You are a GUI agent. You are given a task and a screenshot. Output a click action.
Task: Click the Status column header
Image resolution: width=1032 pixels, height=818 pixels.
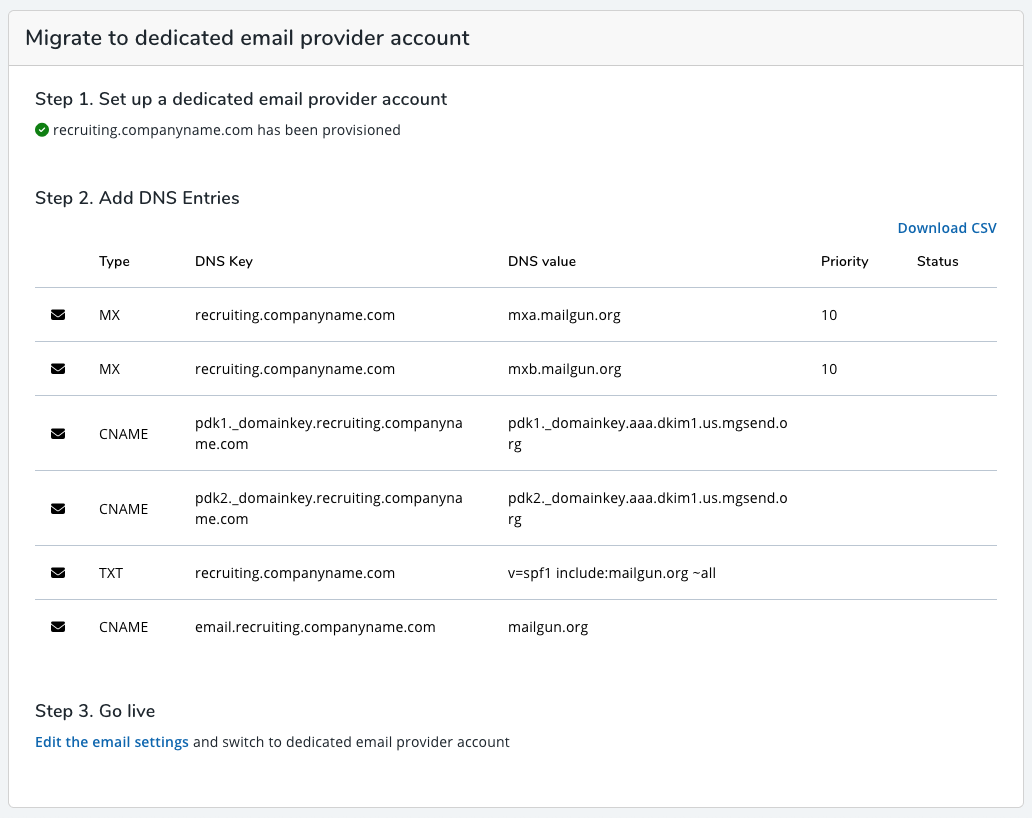tap(937, 262)
